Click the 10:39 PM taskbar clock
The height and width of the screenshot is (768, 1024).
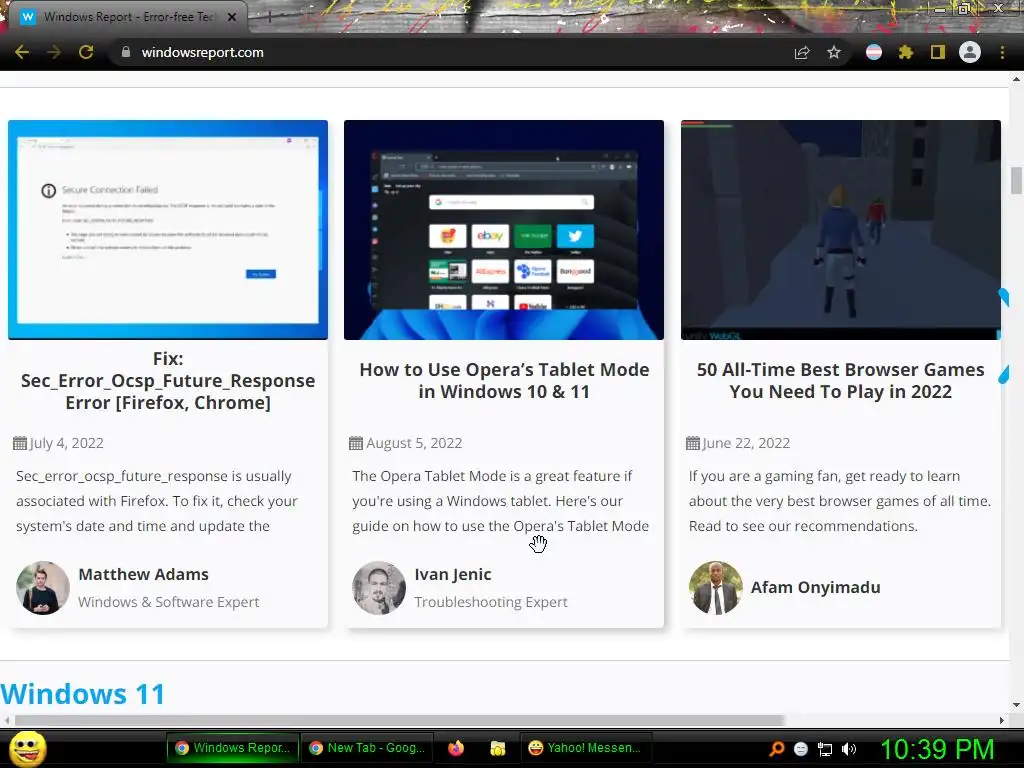937,749
